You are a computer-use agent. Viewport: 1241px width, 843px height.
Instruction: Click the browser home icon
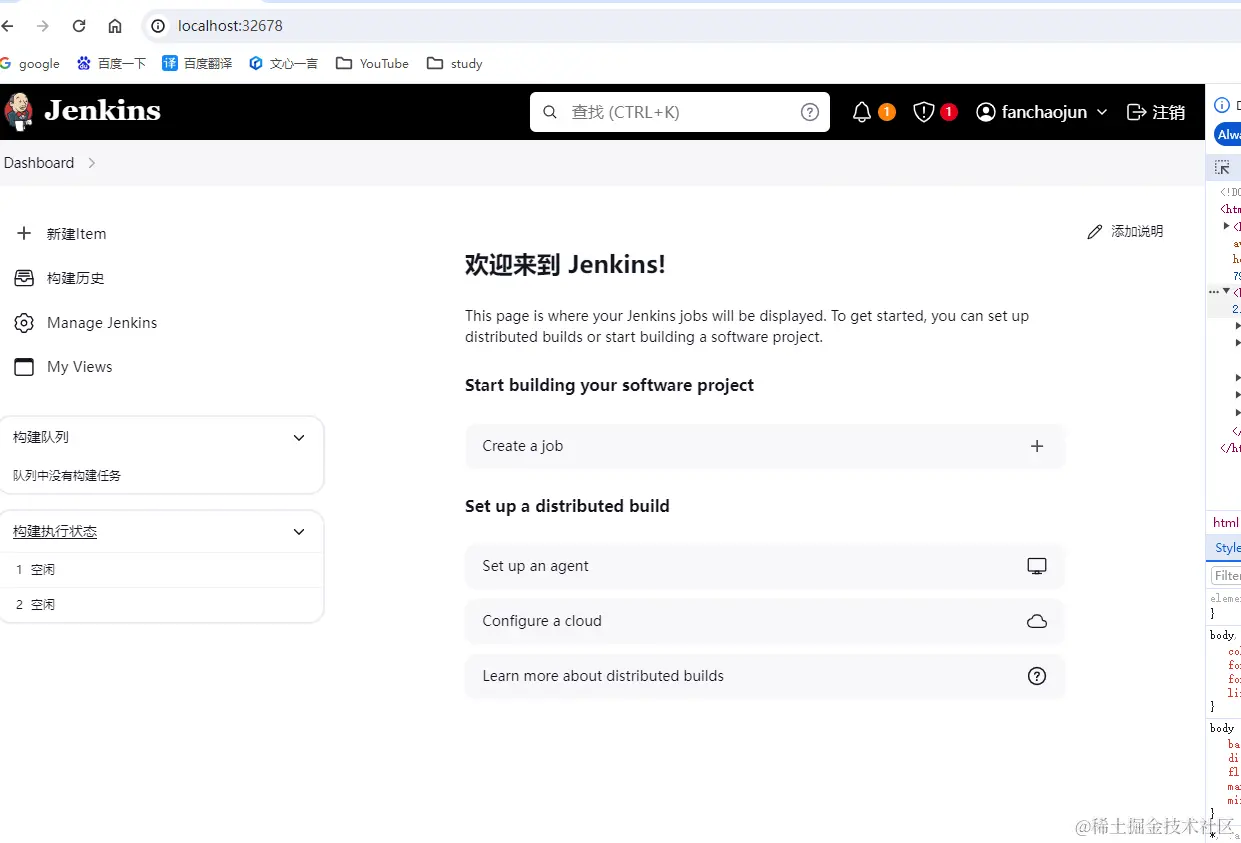115,26
